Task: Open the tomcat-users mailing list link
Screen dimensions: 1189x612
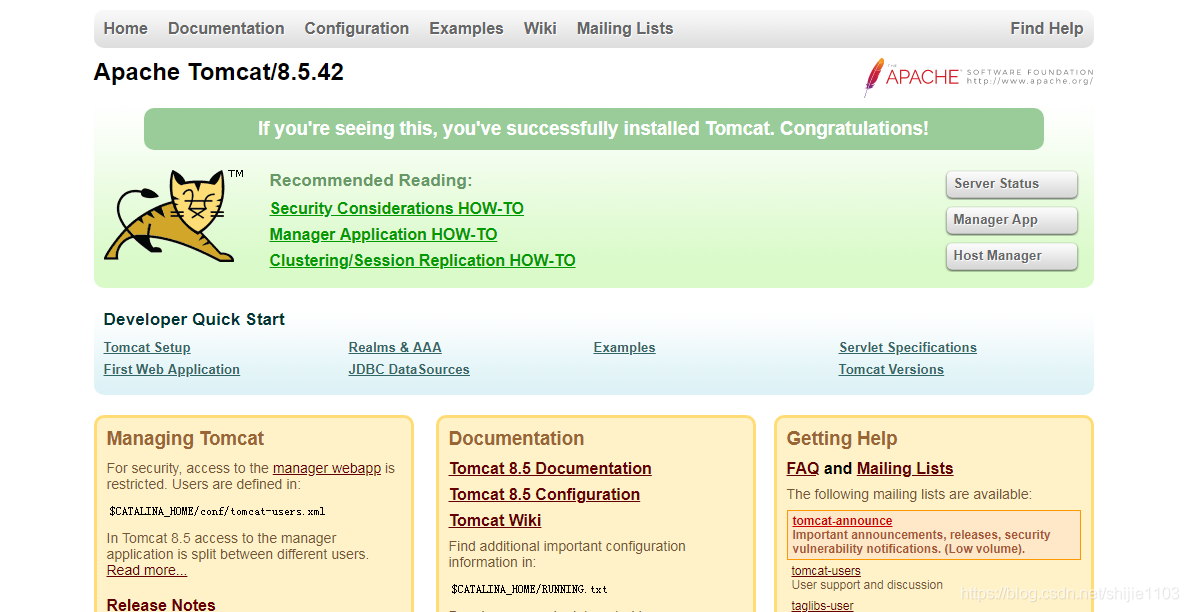Action: point(826,571)
